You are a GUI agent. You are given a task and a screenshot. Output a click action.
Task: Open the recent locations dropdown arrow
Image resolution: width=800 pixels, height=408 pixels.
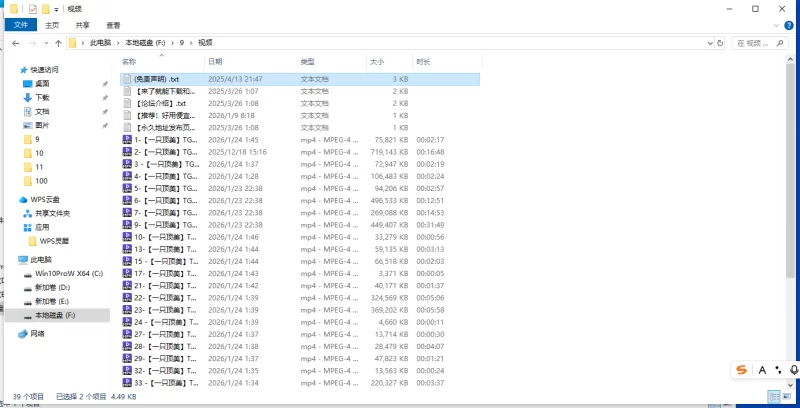(x=46, y=43)
